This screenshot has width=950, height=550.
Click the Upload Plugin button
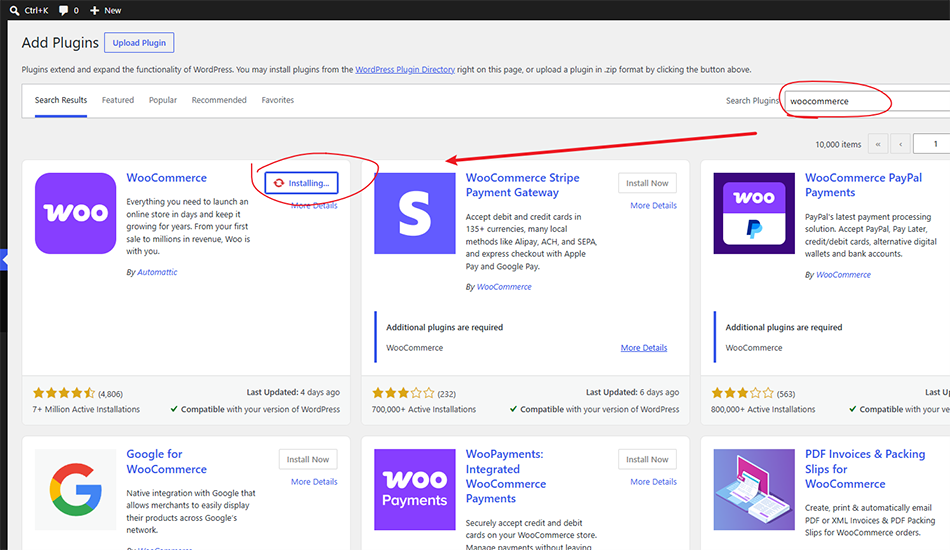coord(139,43)
